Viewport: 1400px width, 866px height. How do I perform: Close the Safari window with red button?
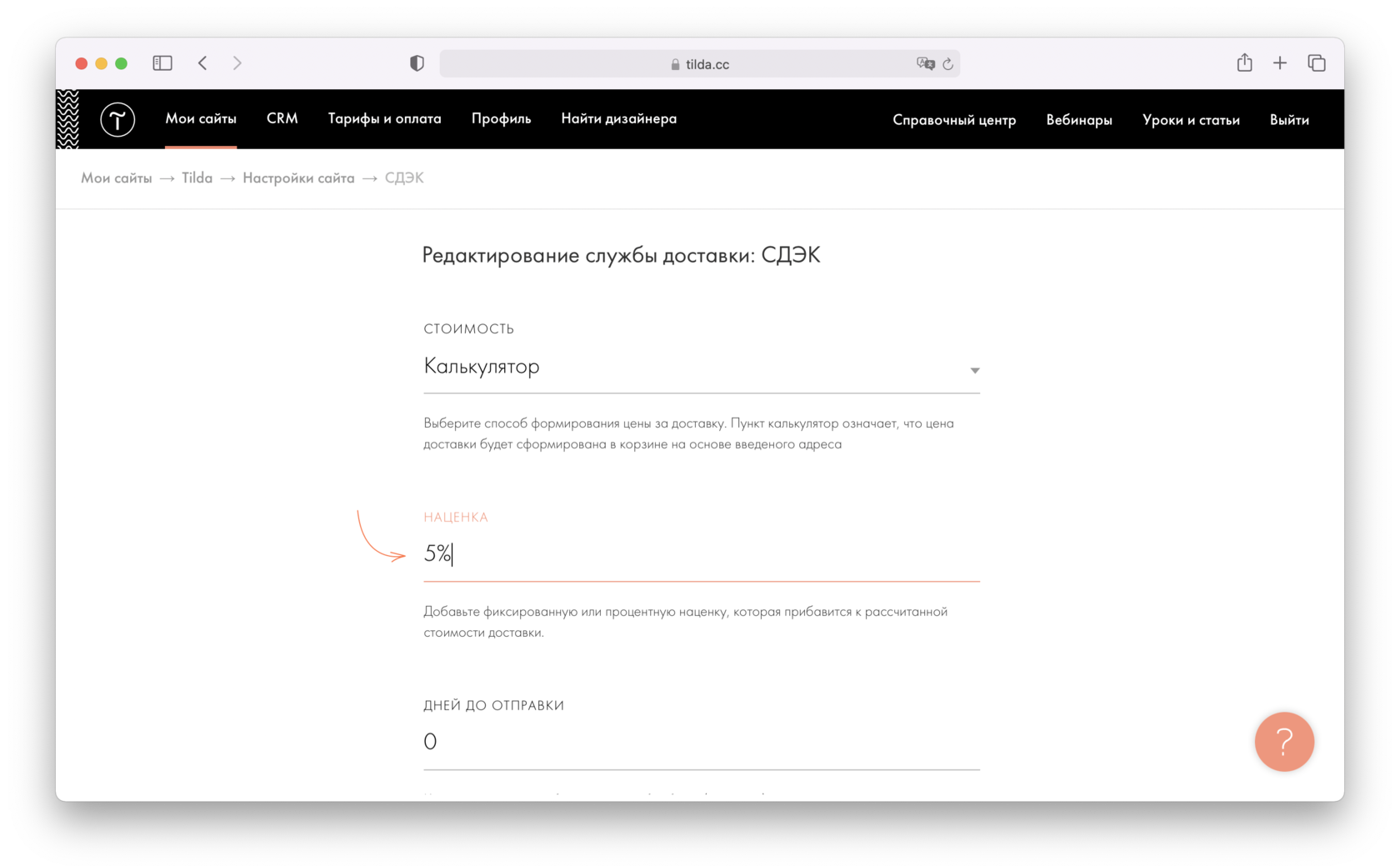pos(82,63)
